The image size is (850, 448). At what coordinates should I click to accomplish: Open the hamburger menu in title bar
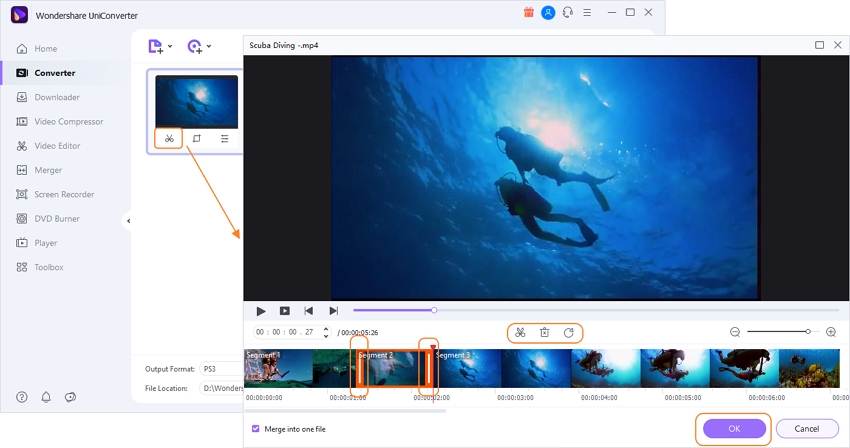(x=587, y=12)
